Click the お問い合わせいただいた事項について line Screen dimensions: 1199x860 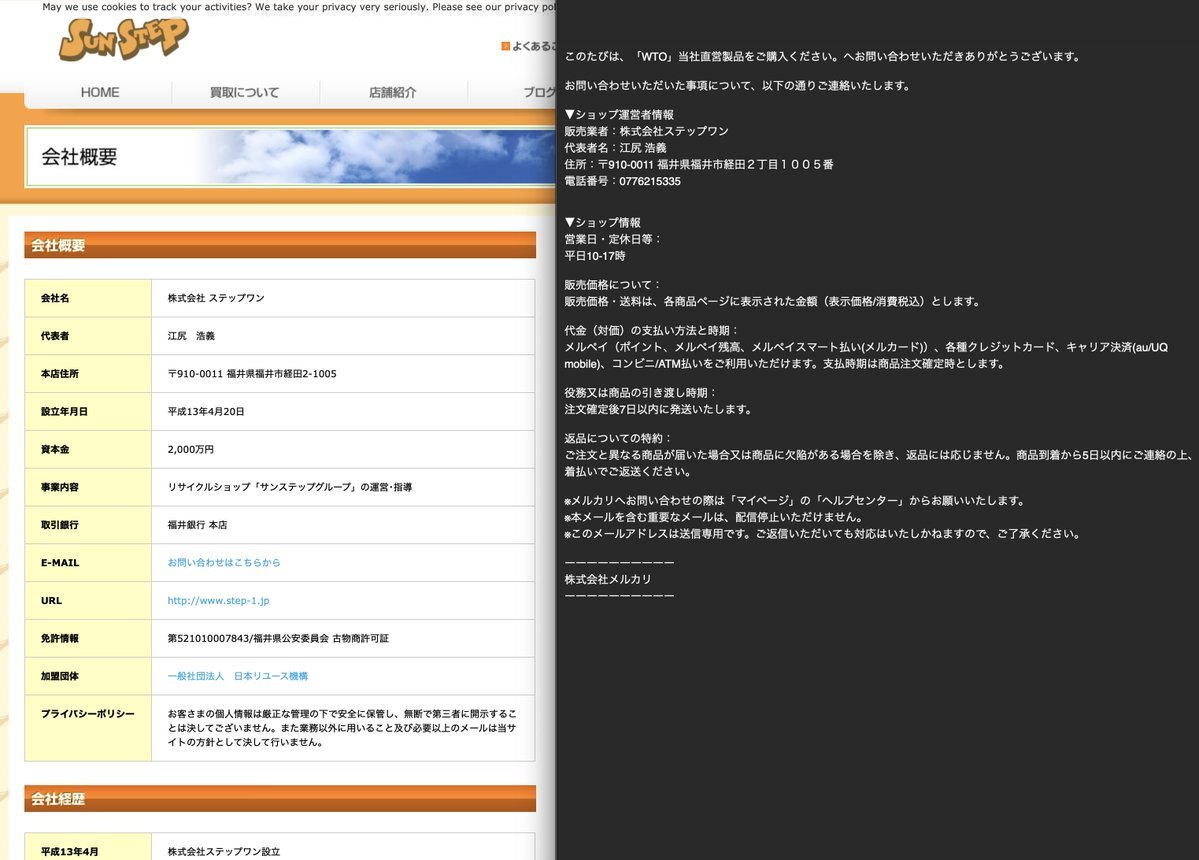[738, 86]
